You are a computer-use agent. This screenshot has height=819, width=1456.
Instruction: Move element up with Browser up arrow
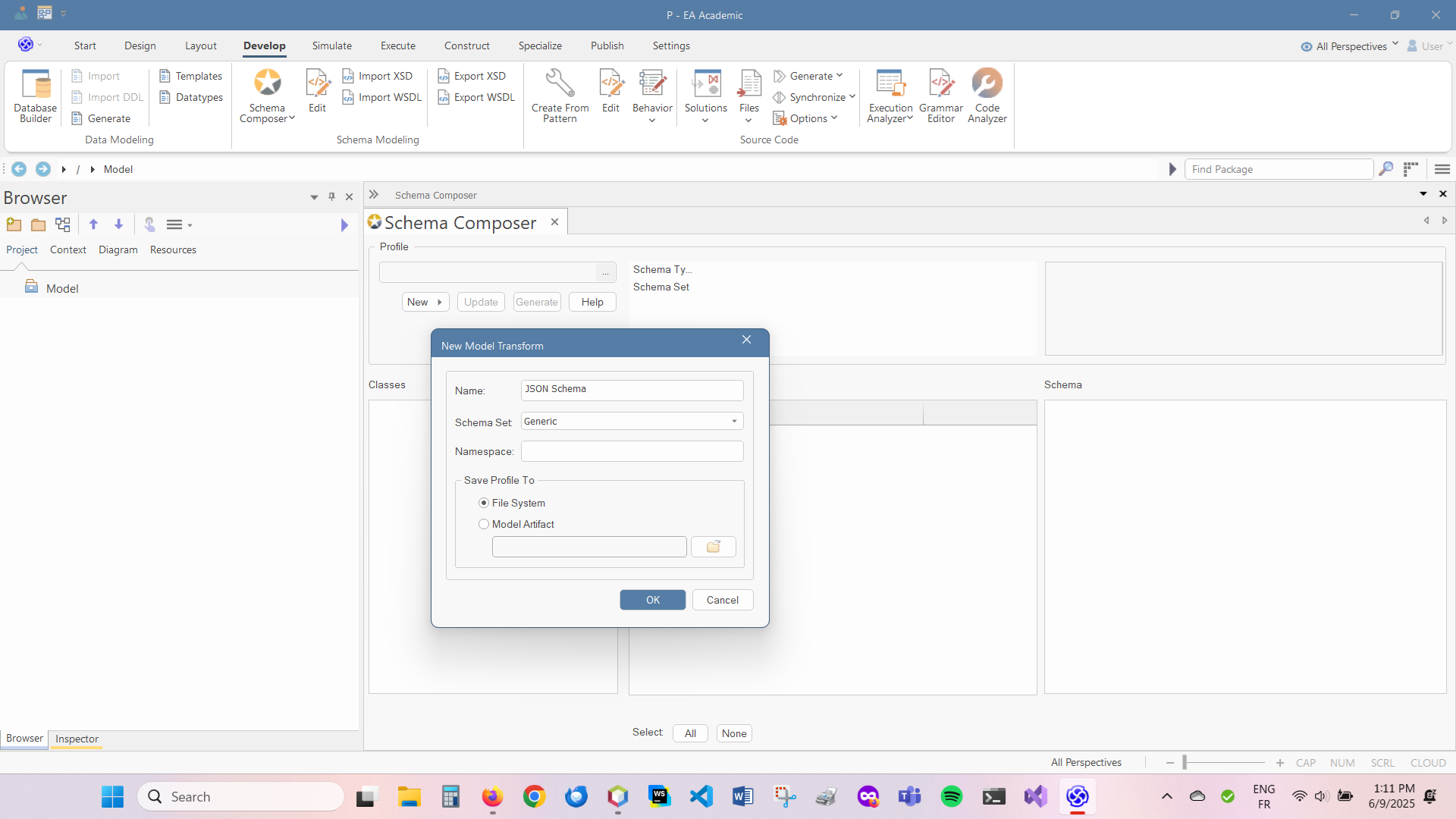[x=94, y=224]
